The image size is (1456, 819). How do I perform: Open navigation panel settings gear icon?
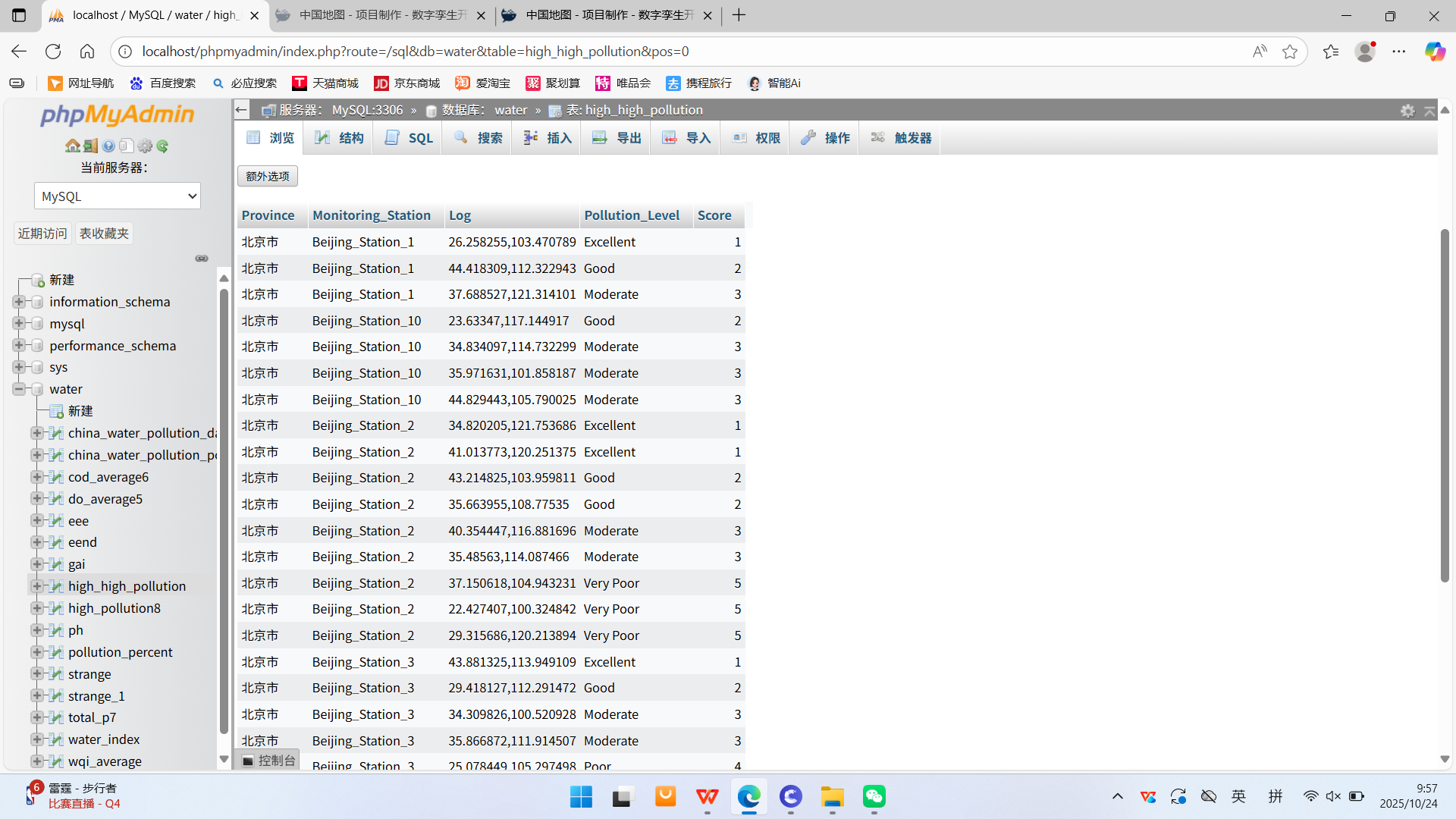(145, 146)
